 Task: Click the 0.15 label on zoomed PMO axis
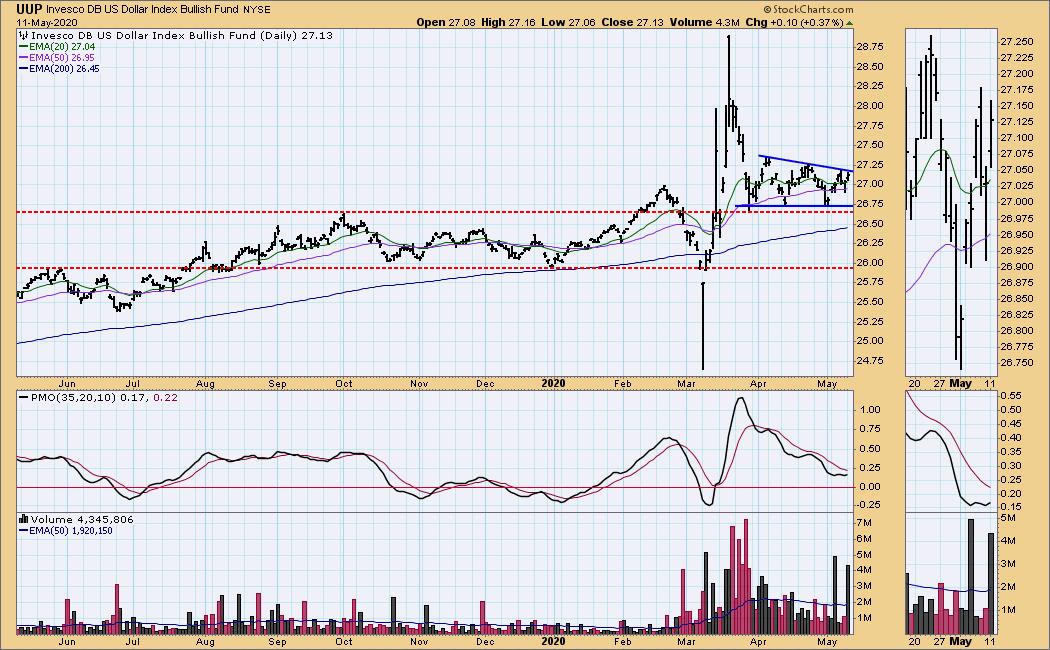coord(1011,507)
